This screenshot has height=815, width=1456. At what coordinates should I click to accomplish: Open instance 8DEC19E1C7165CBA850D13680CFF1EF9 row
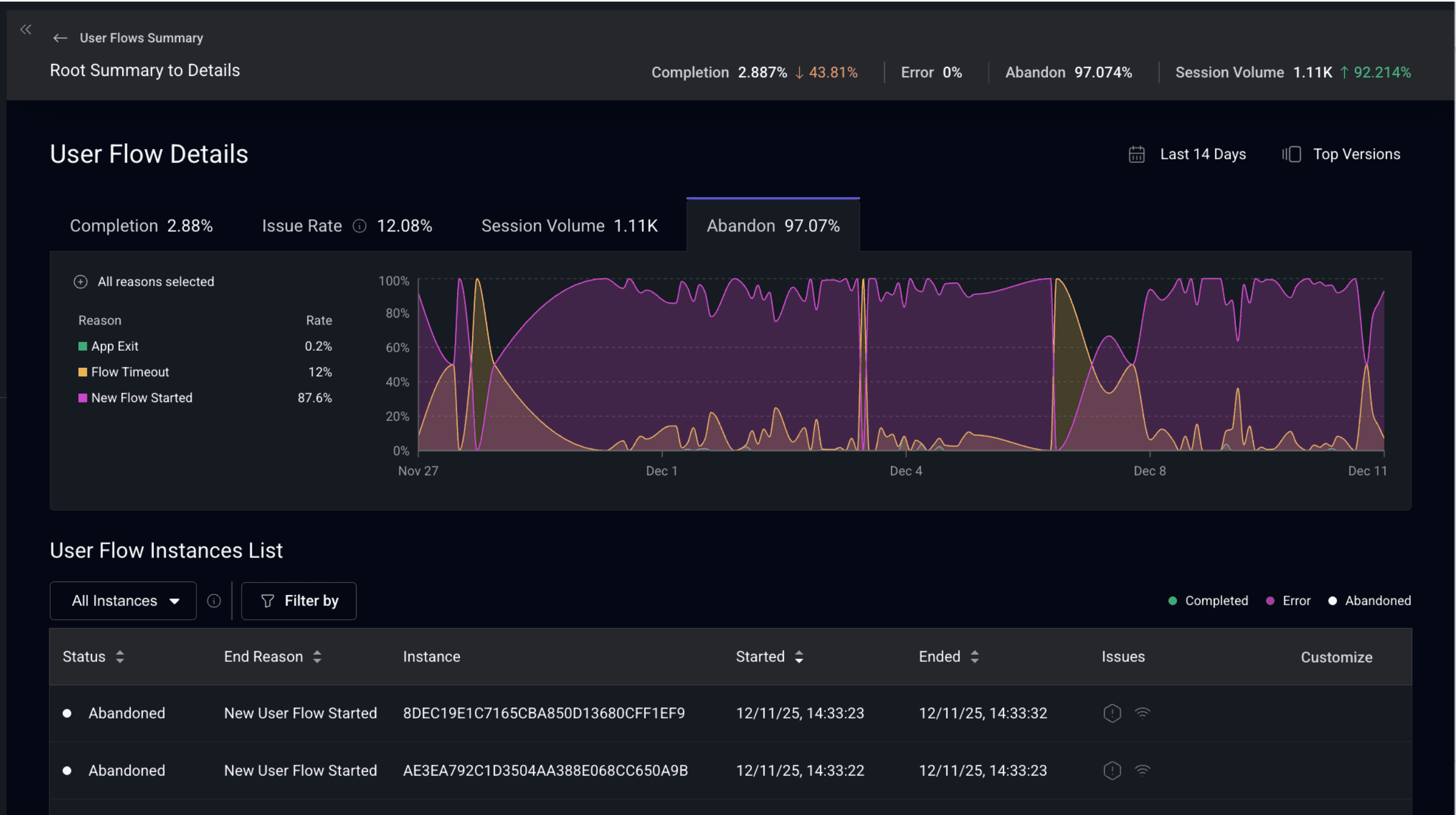coord(543,713)
